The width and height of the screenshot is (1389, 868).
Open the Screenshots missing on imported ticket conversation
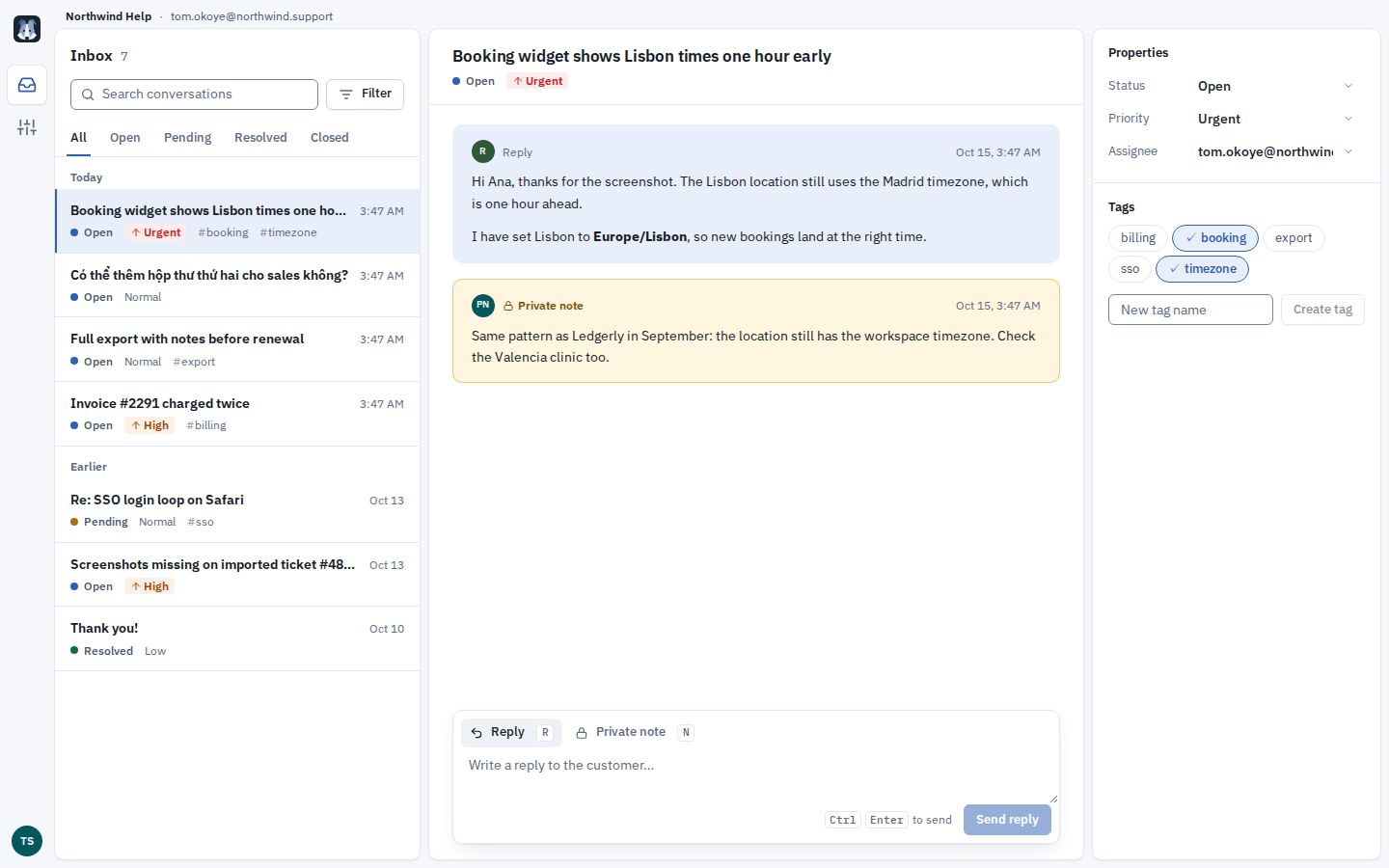[x=237, y=575]
